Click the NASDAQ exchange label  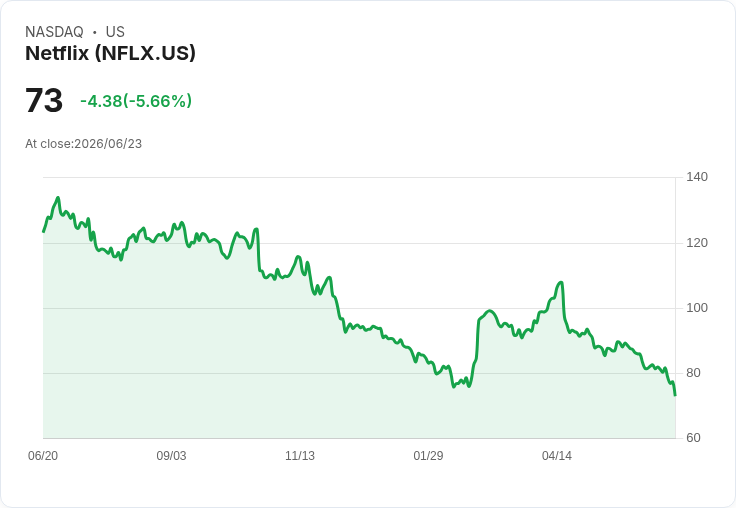point(54,32)
